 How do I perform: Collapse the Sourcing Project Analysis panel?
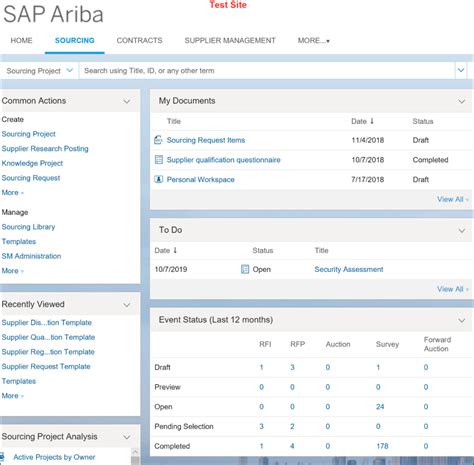(127, 437)
